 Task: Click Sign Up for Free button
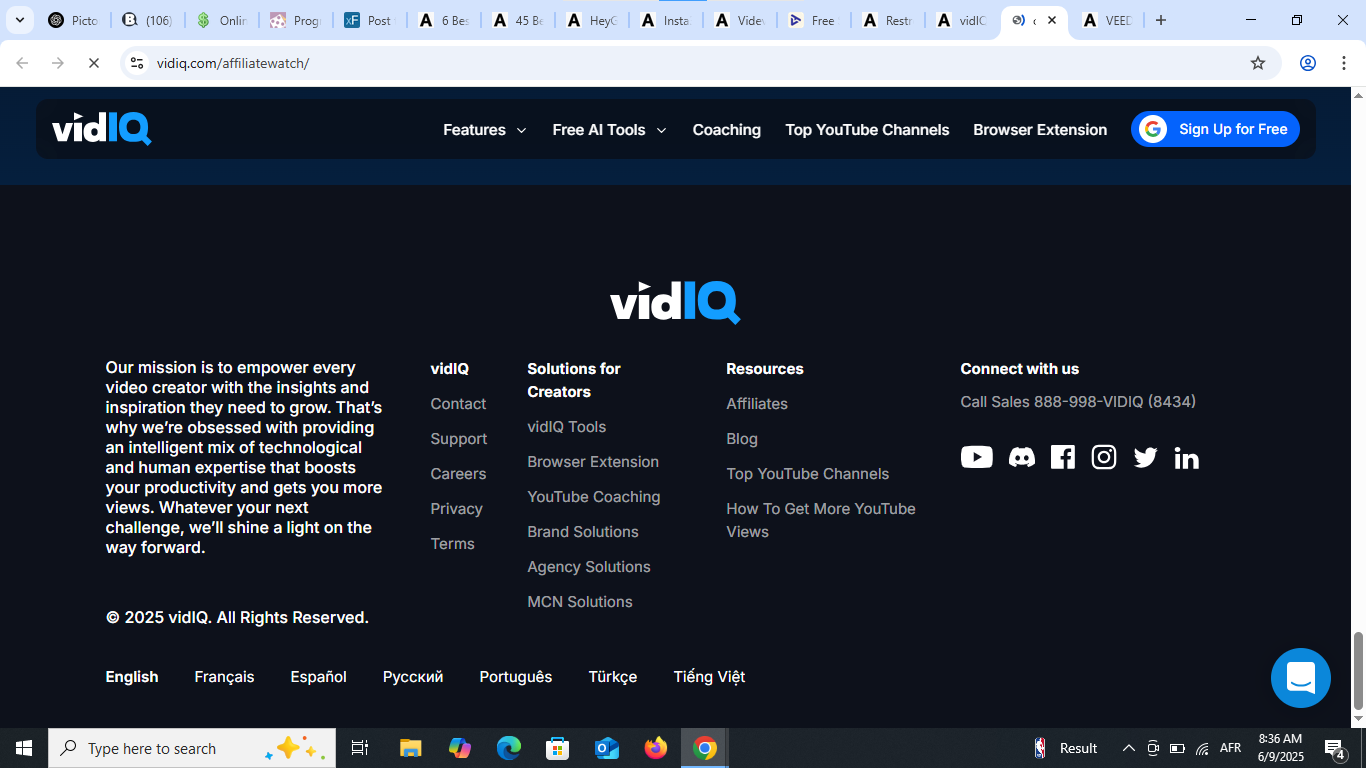(1215, 129)
